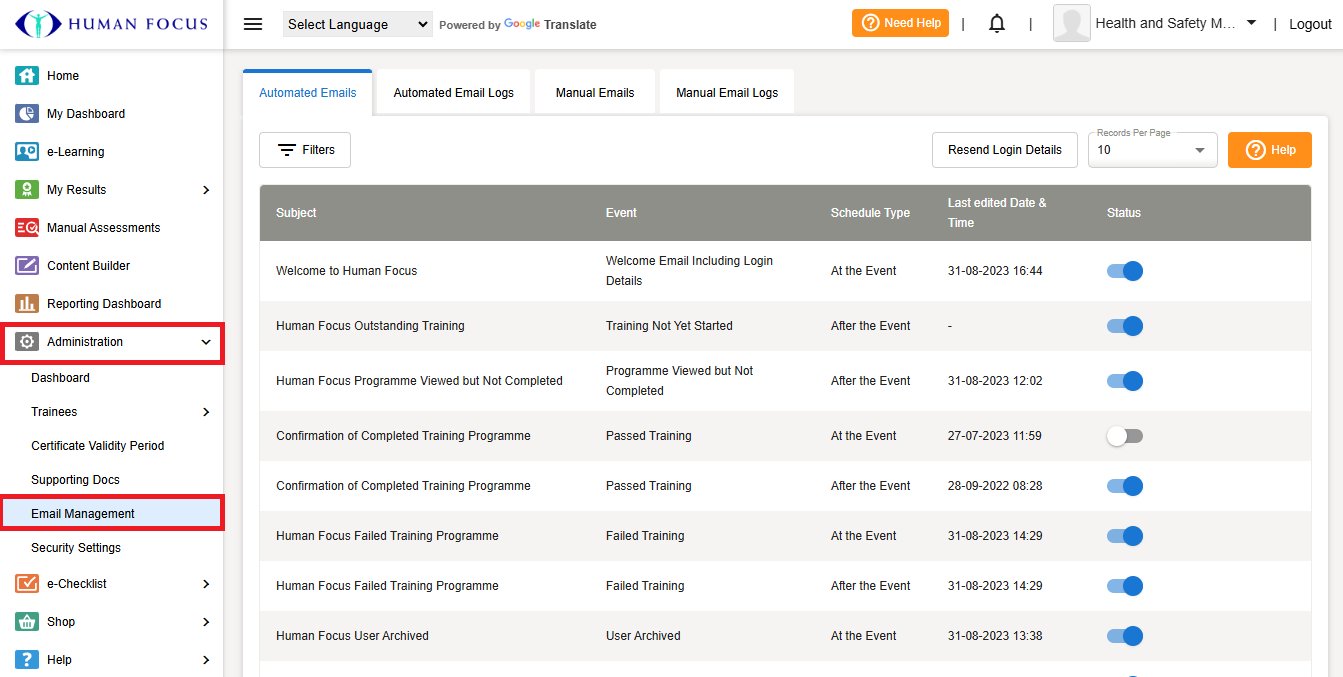Click the e-Learning sidebar icon
Viewport: 1343px width, 677px height.
(27, 152)
